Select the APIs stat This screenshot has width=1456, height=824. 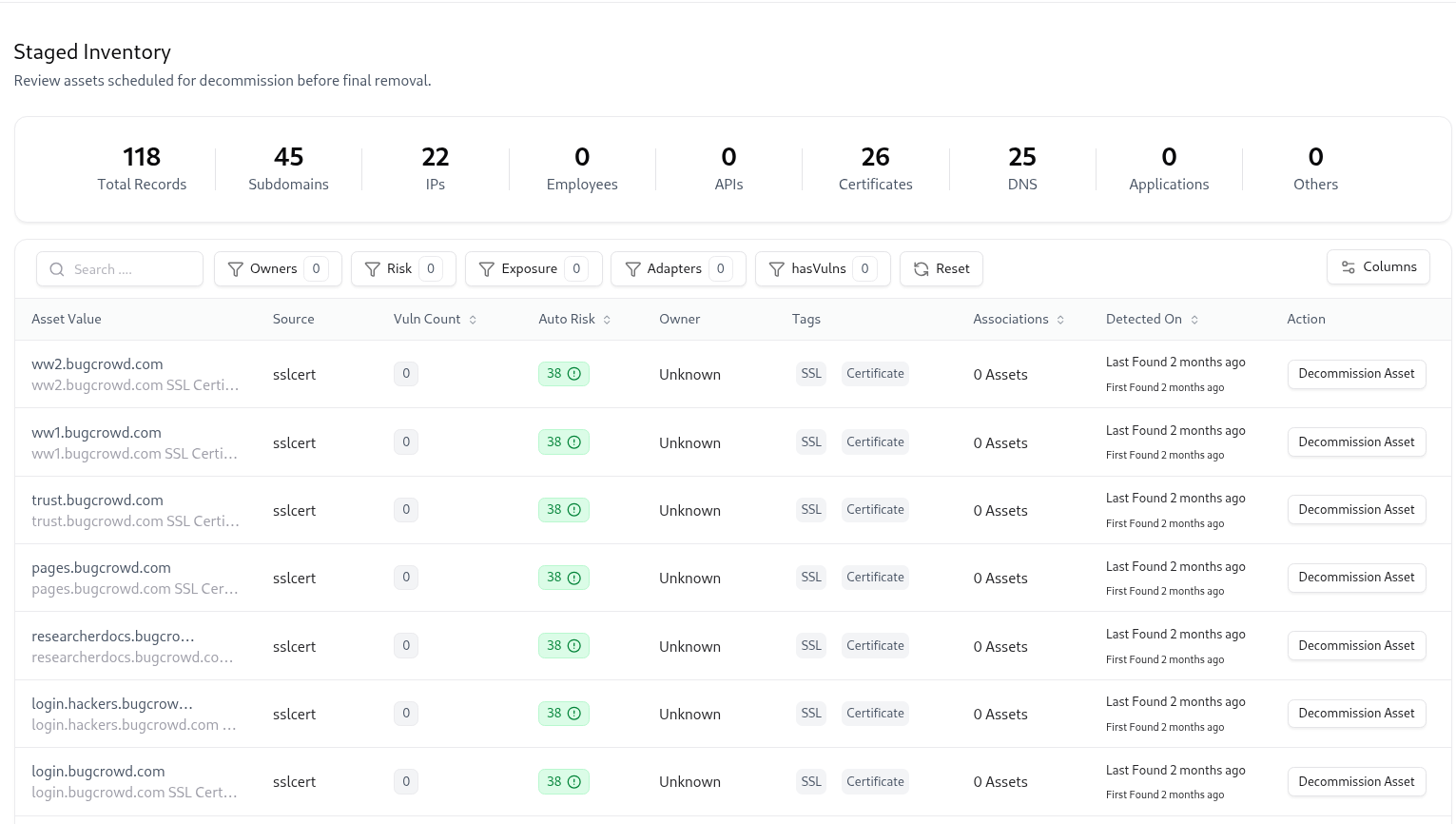click(x=728, y=169)
